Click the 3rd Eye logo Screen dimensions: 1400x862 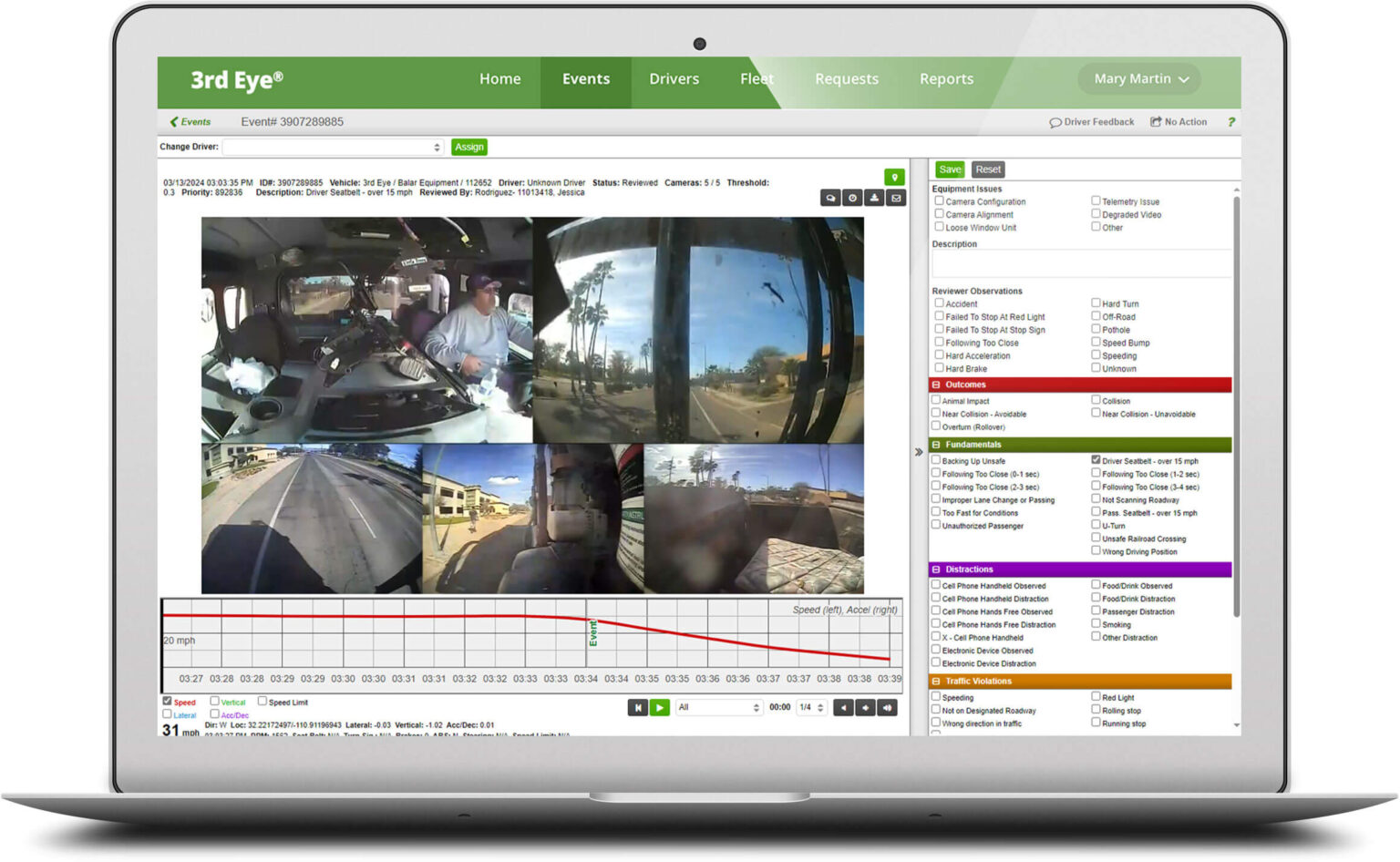pos(236,80)
